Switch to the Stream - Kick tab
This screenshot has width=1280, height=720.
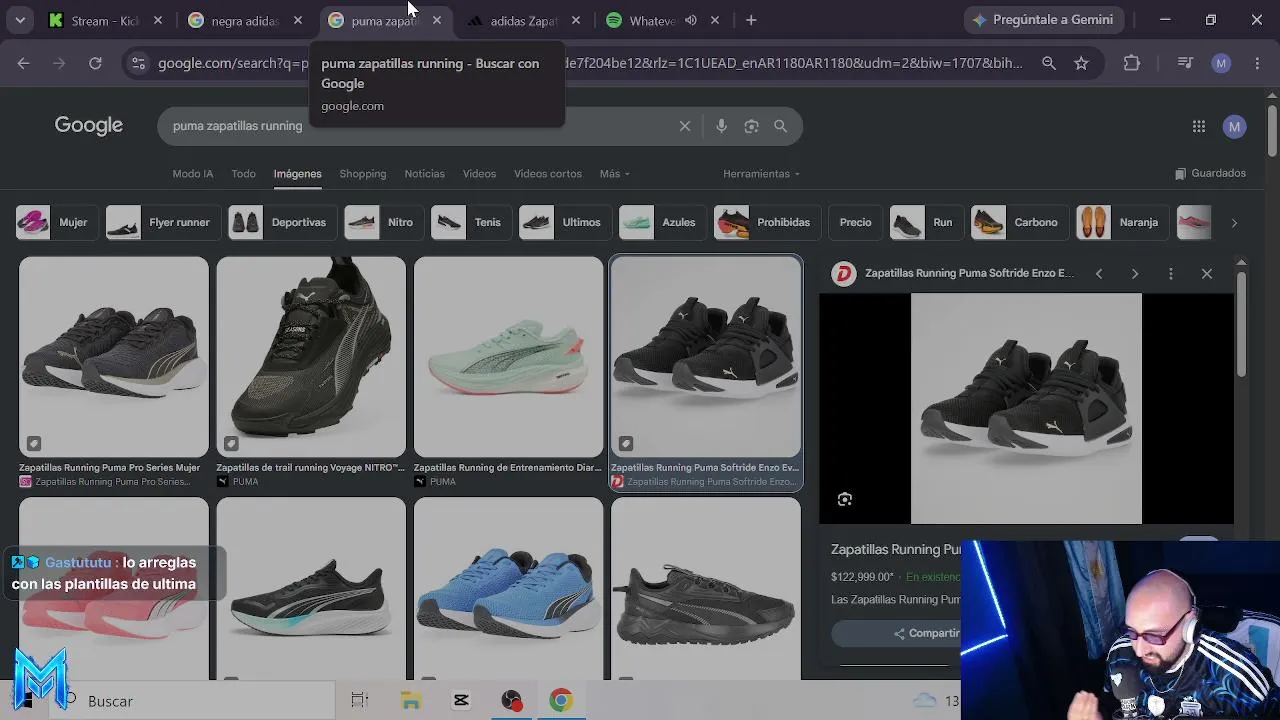[106, 20]
